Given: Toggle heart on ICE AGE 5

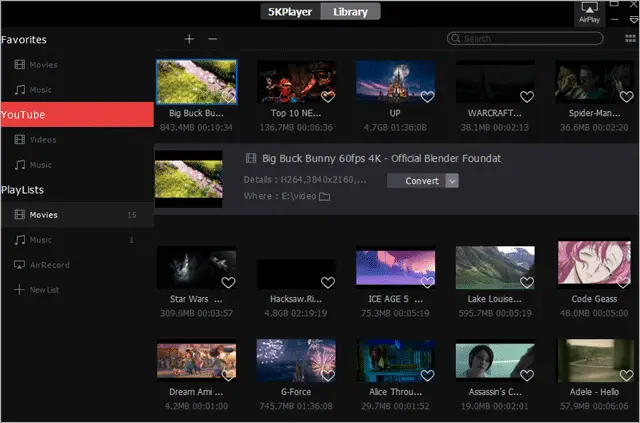Looking at the screenshot, I should 427,283.
